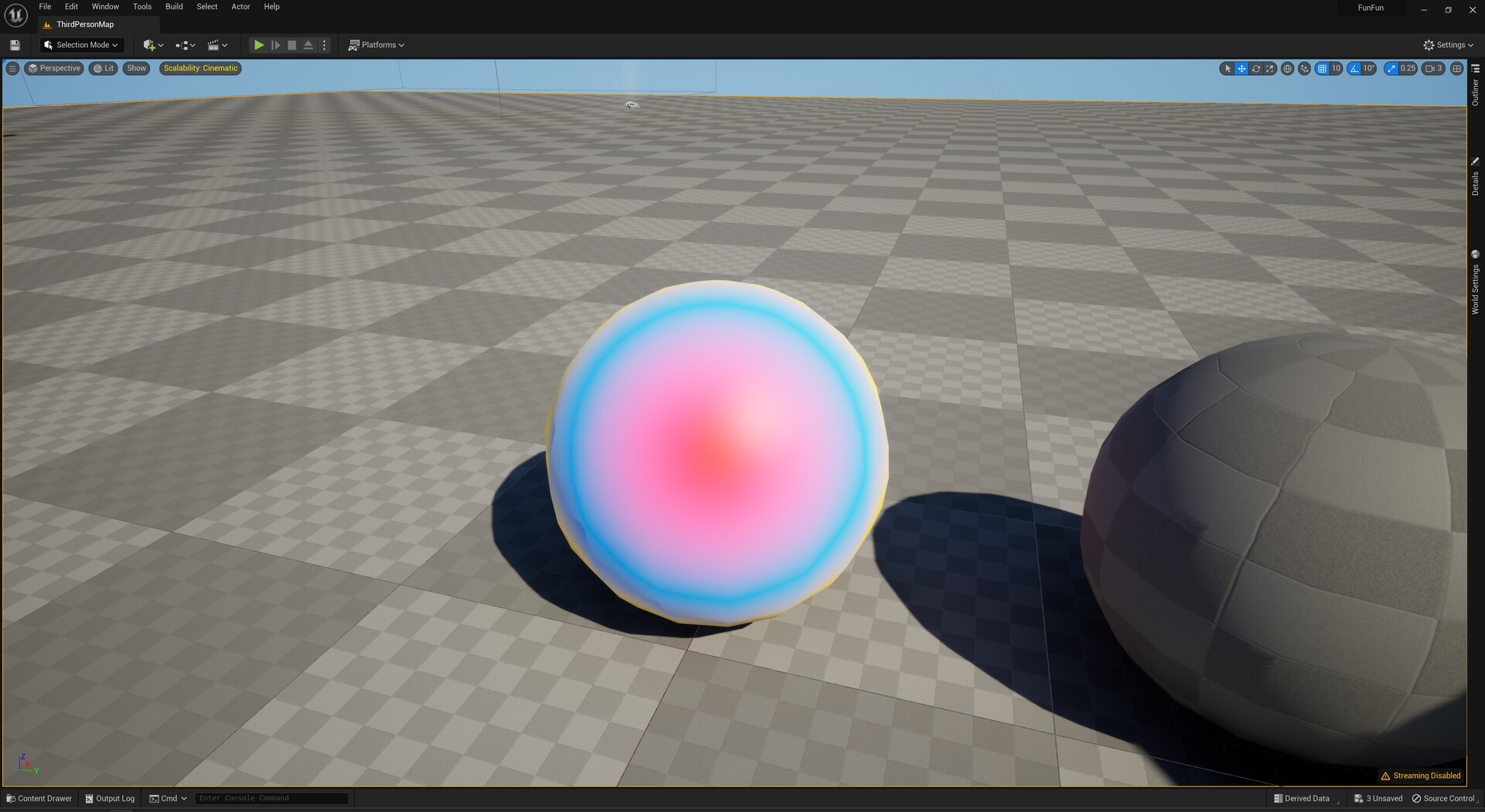Open the Cinematics toolbar icon
The height and width of the screenshot is (812, 1485).
point(215,44)
